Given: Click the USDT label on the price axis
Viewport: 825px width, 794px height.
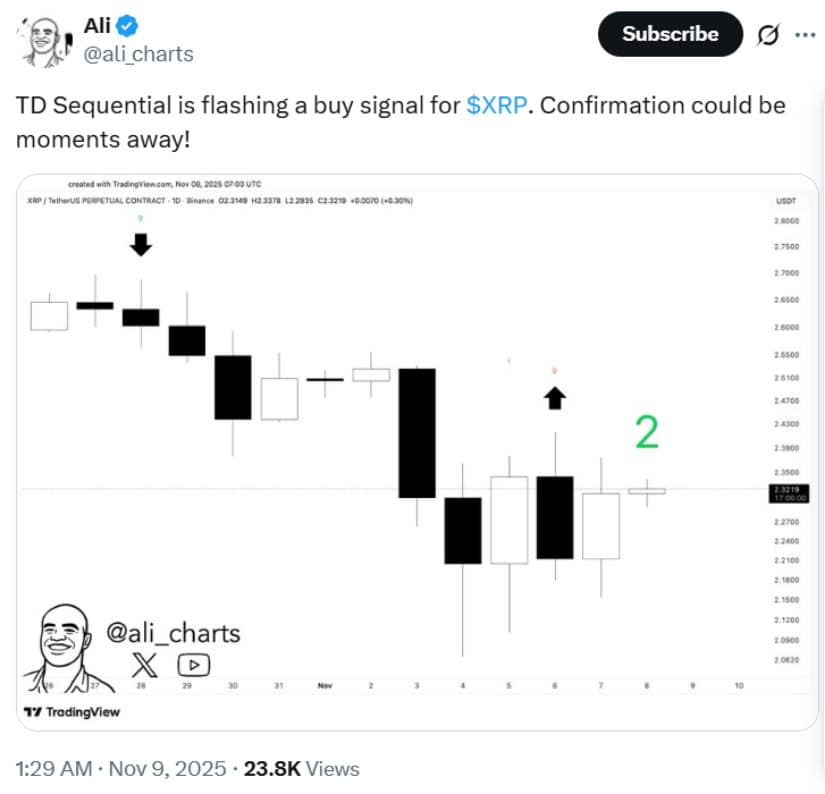Looking at the screenshot, I should [786, 200].
